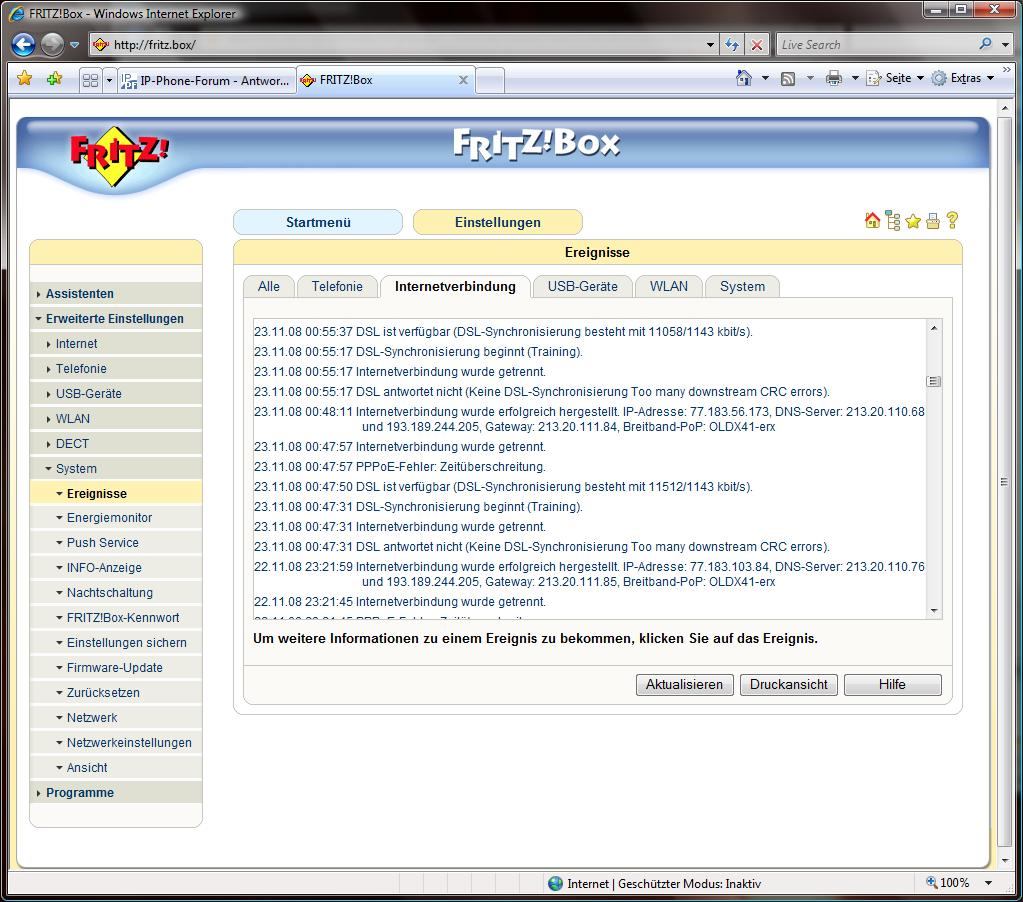The width and height of the screenshot is (1023, 902).
Task: Open Push Service settings
Action: point(102,543)
